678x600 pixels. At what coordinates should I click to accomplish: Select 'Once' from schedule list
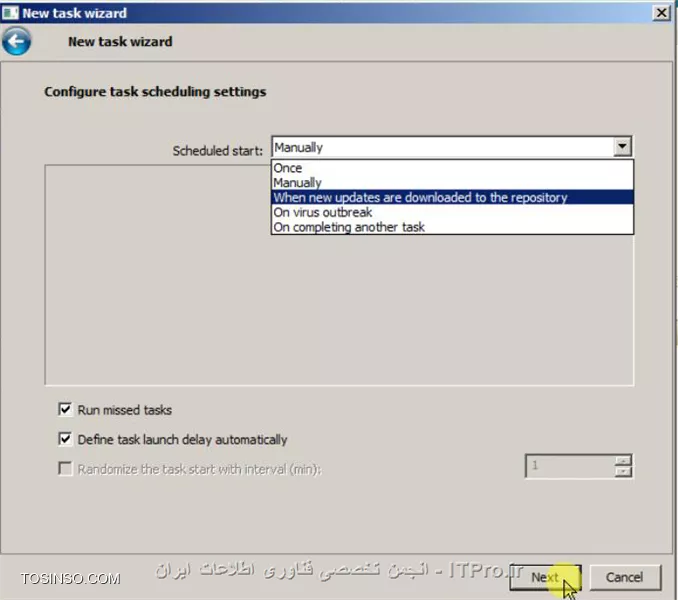pyautogui.click(x=452, y=168)
